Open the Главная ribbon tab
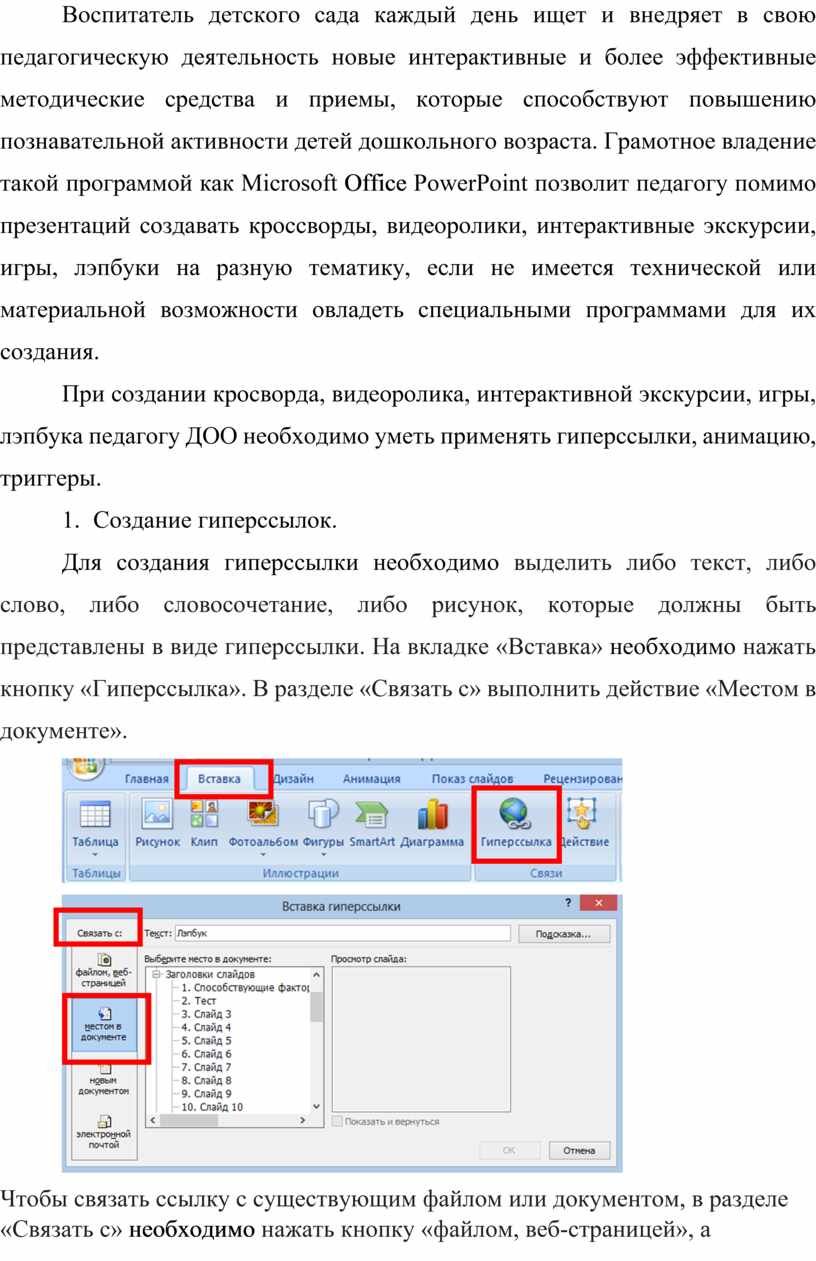 [146, 779]
